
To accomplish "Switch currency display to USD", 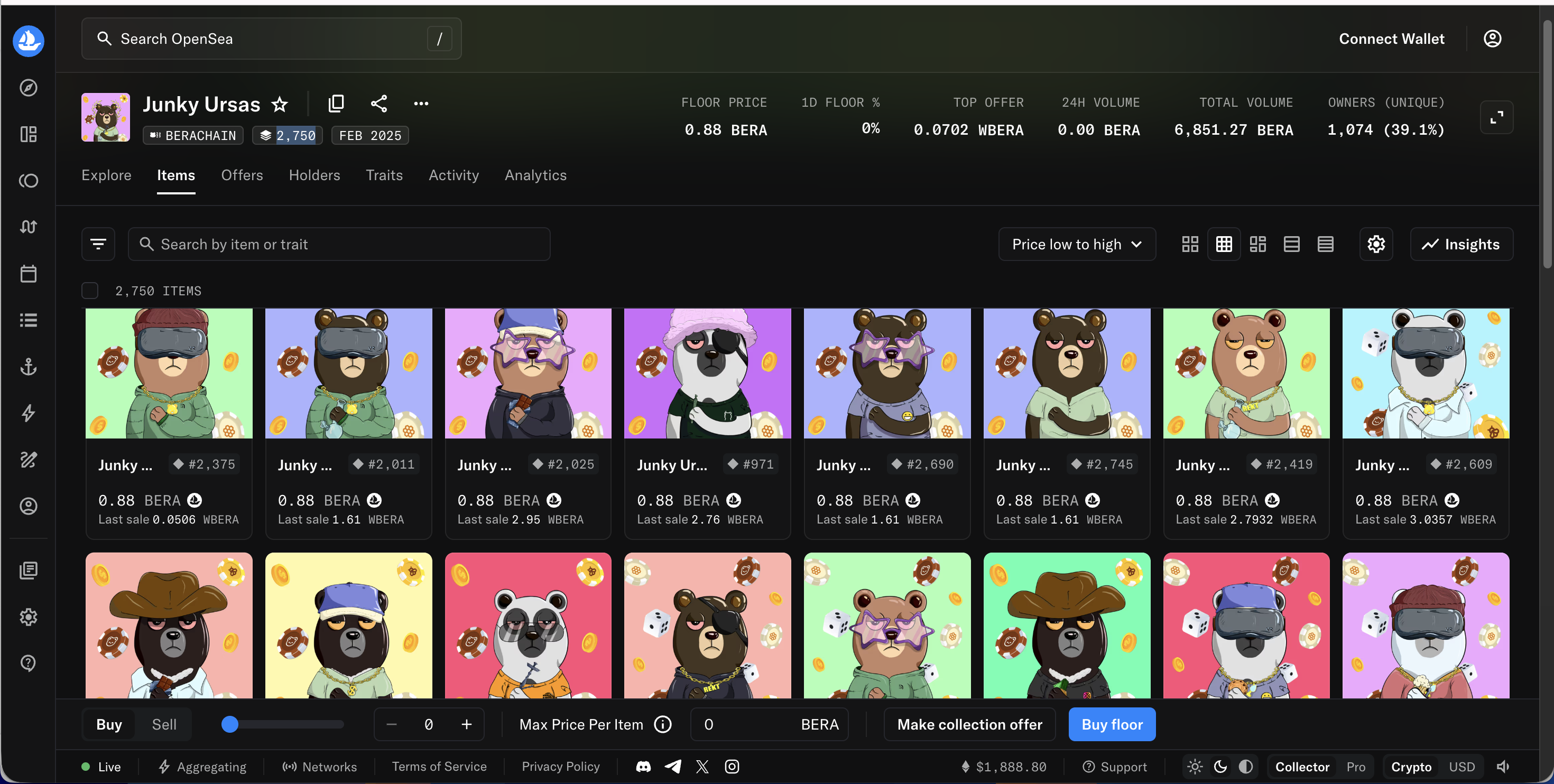I will (1461, 767).
